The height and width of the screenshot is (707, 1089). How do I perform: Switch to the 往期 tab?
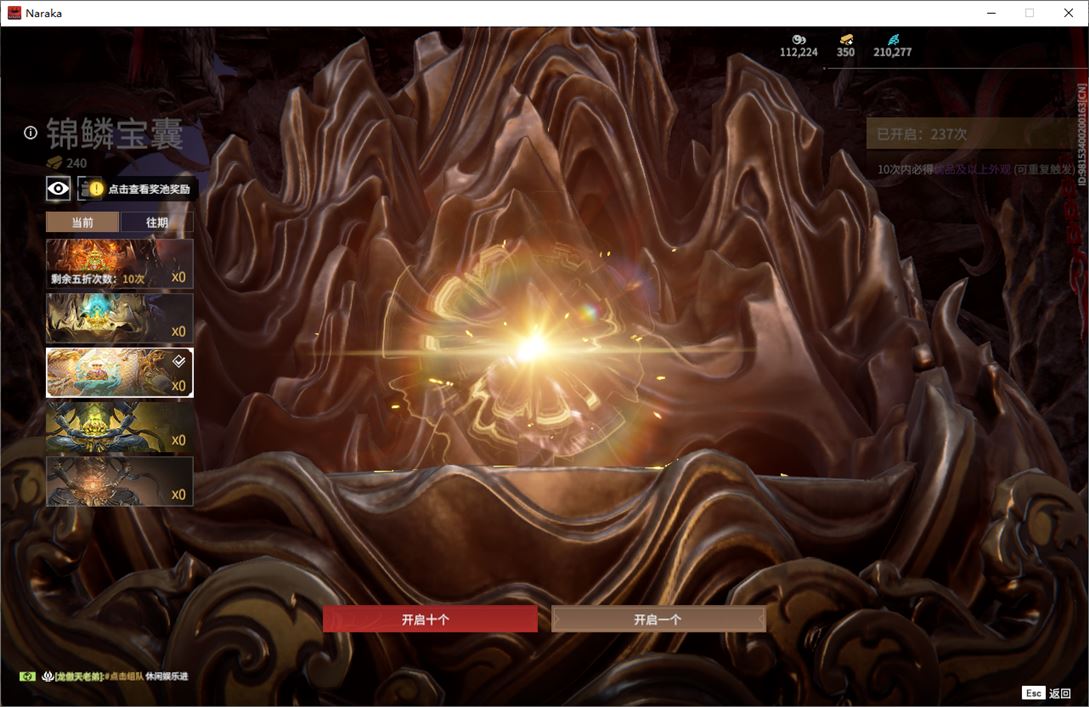[x=157, y=222]
